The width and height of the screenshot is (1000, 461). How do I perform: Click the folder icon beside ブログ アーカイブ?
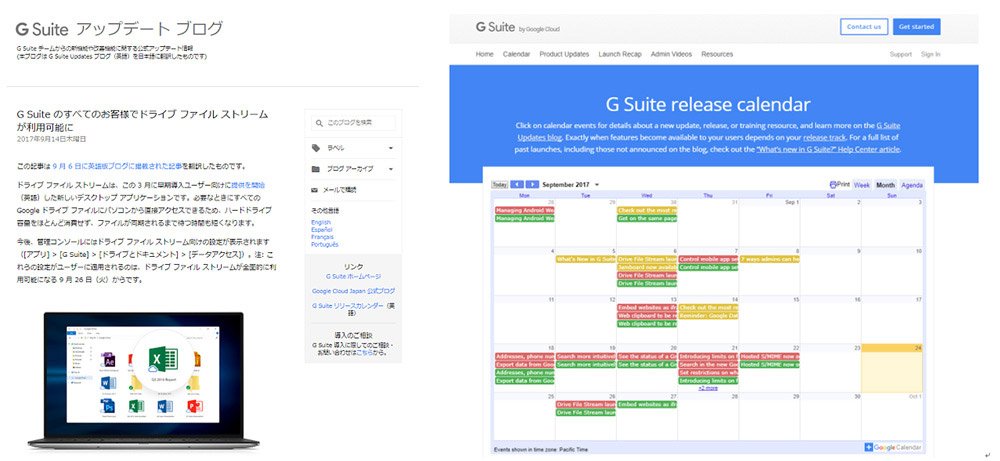coord(316,169)
